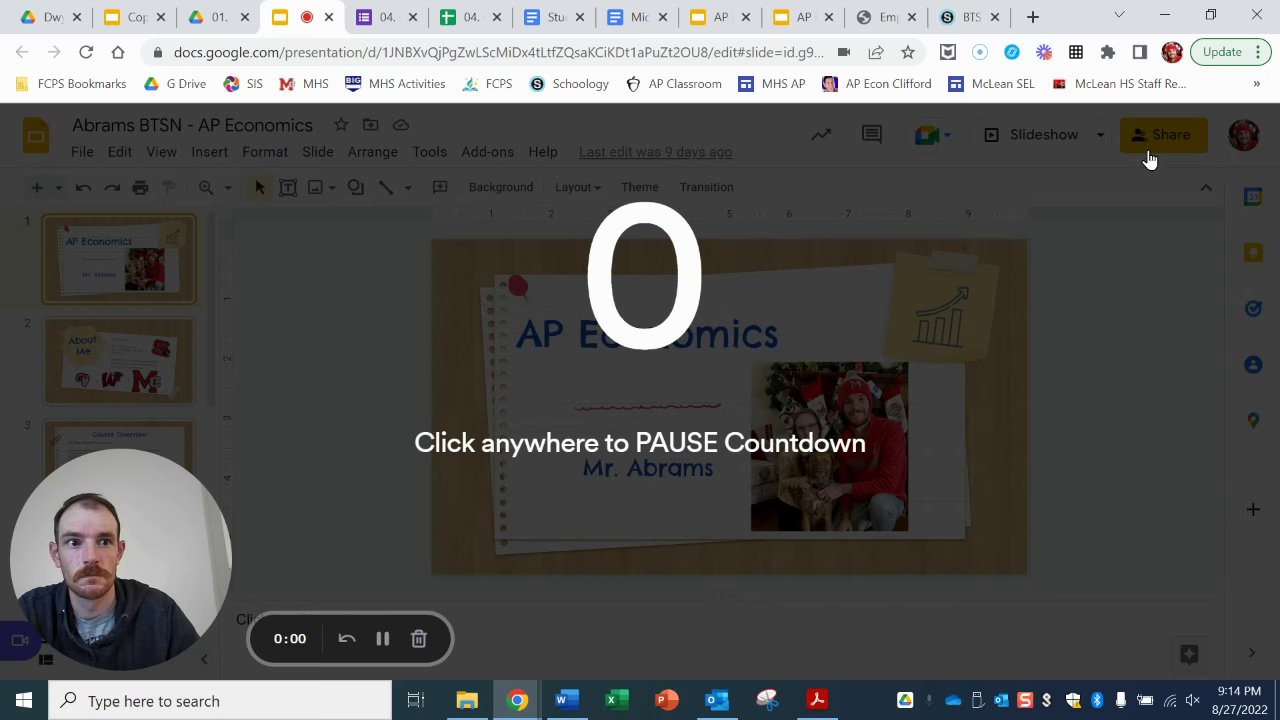Choose the Line tool
1280x720 pixels.
(386, 187)
